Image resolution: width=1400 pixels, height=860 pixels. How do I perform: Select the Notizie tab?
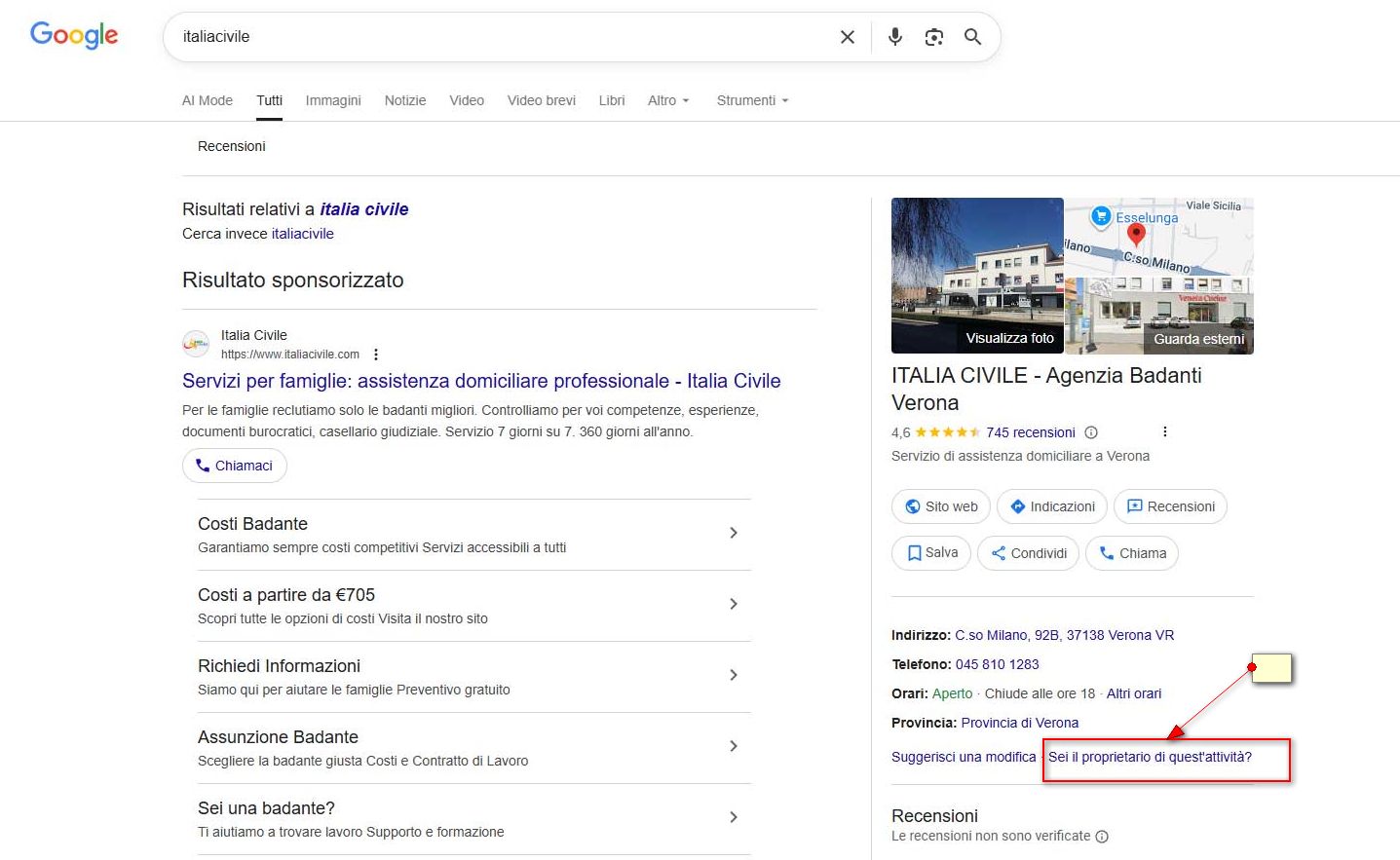click(405, 100)
